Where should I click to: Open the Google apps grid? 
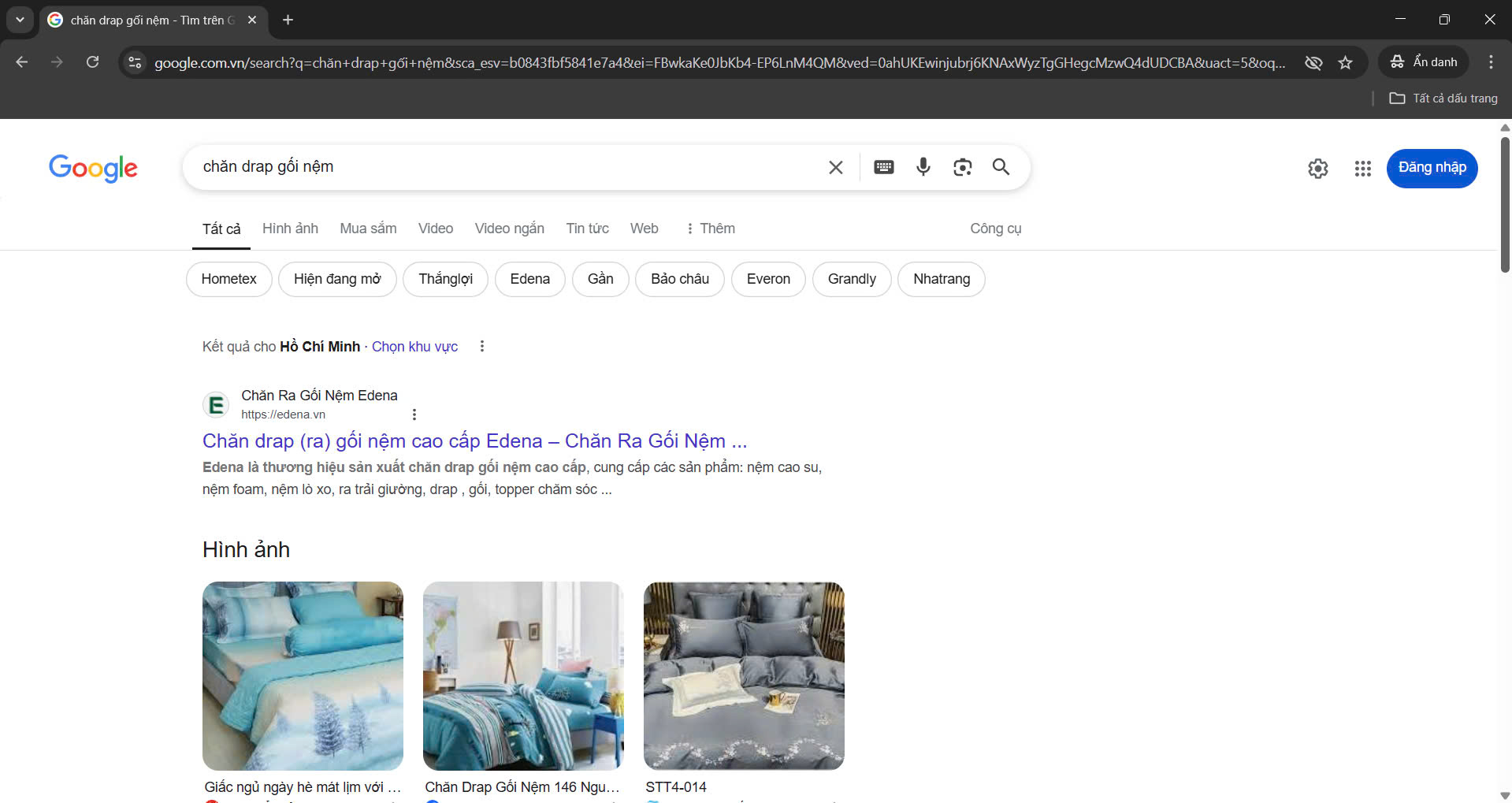coord(1363,168)
